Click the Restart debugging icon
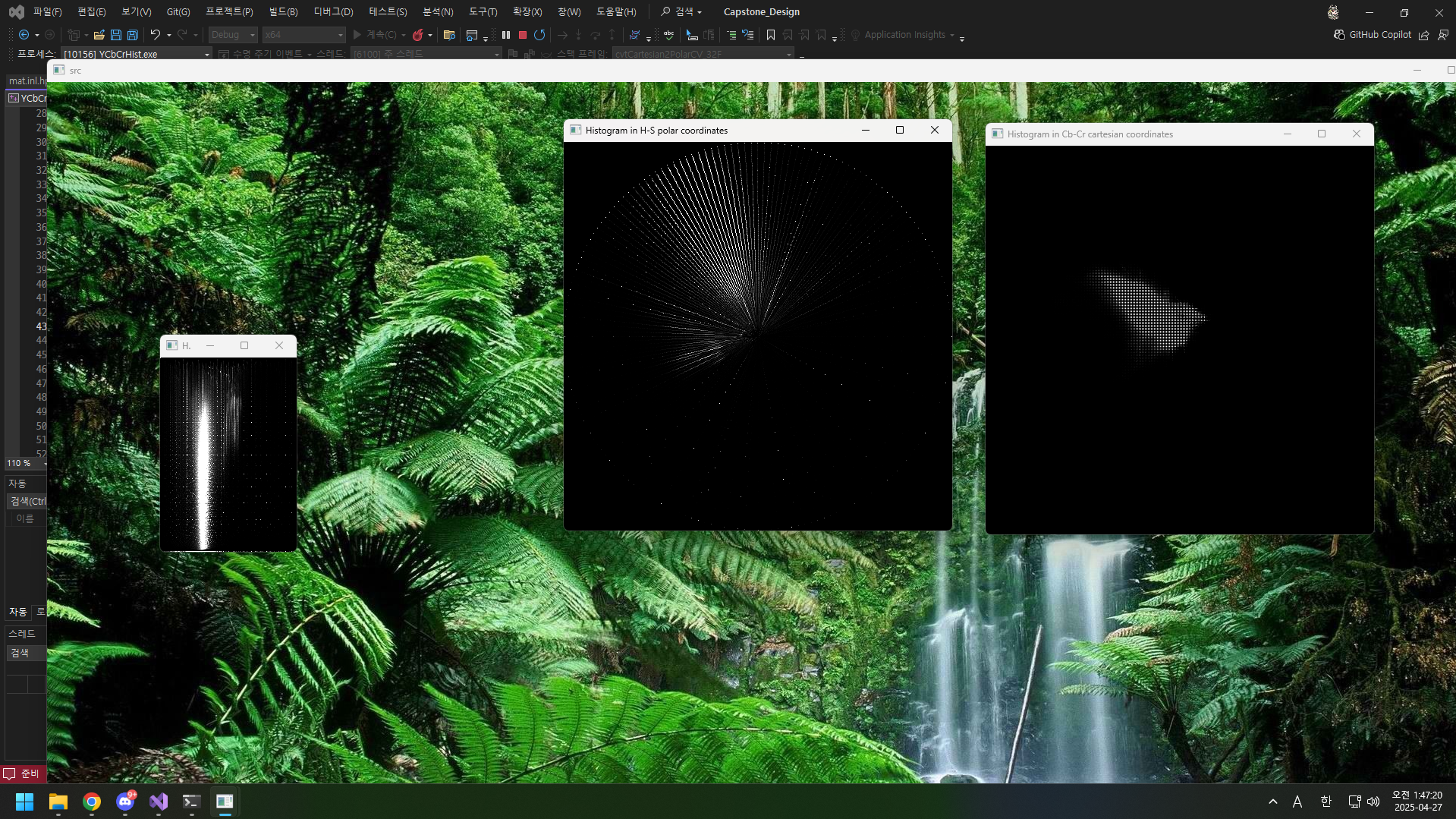Image resolution: width=1456 pixels, height=819 pixels. pos(539,35)
